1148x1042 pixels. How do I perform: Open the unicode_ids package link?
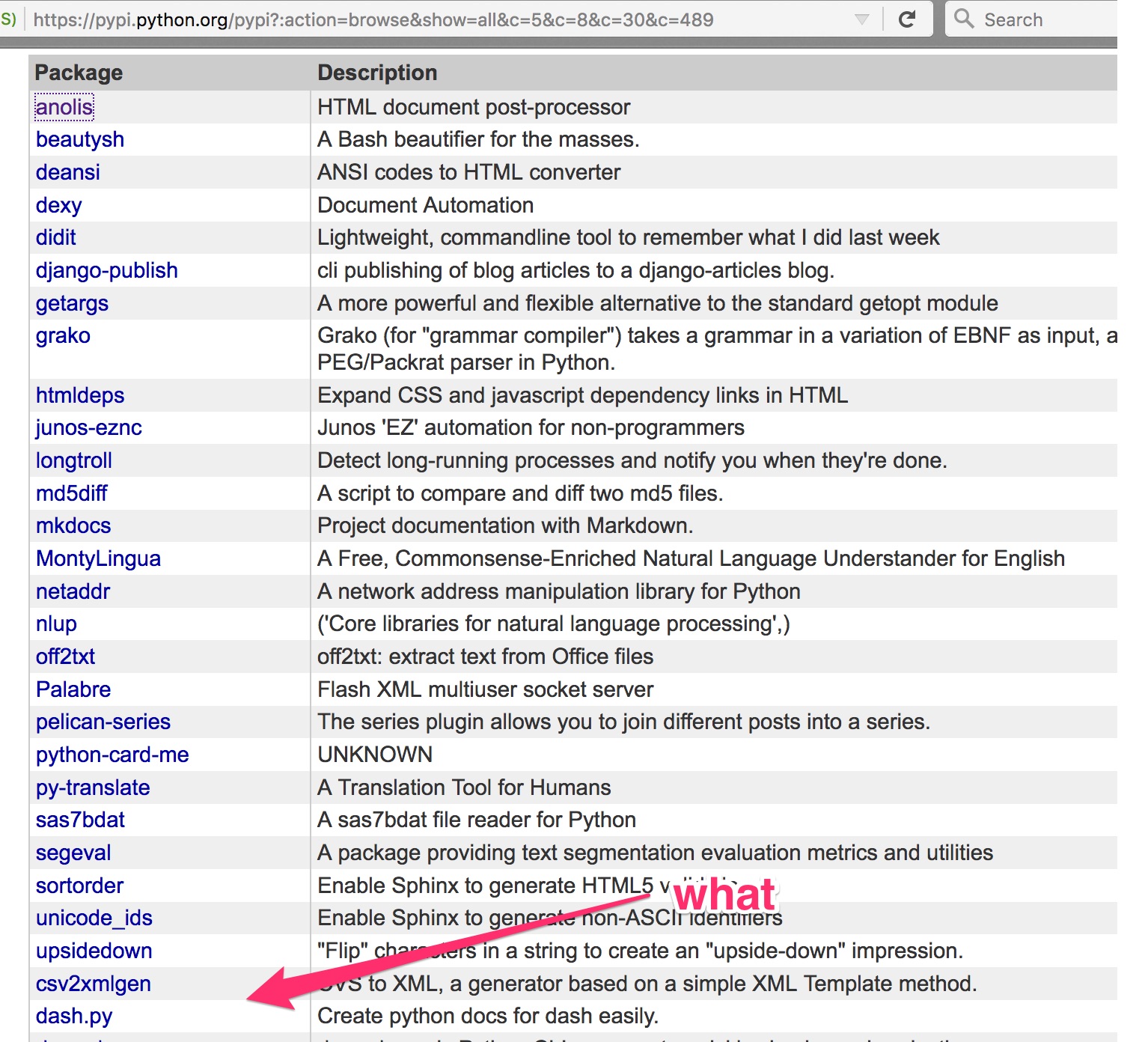point(94,918)
